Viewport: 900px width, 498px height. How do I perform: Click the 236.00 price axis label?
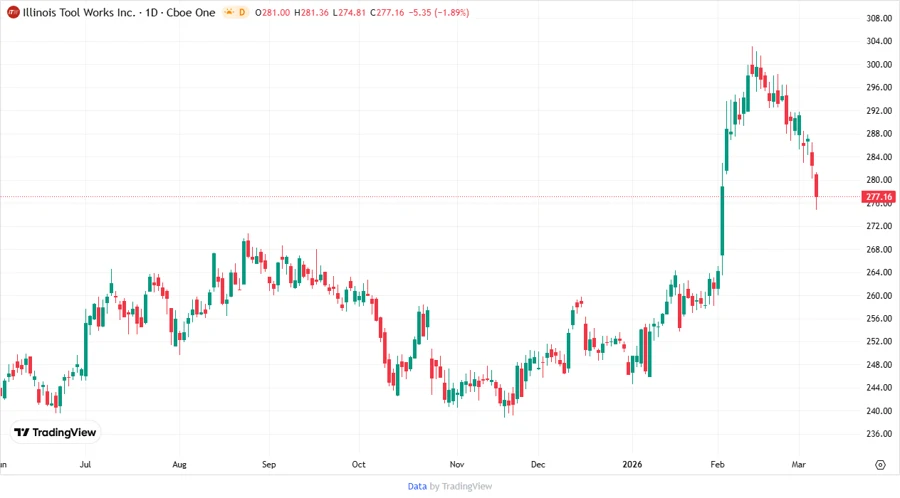click(x=879, y=434)
